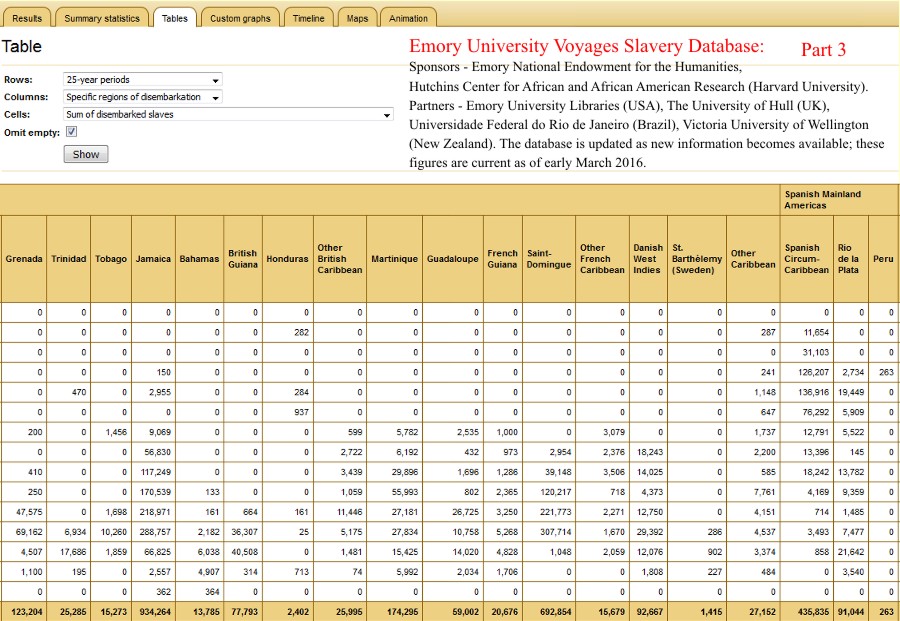Click the Jamaica total cell 934,264
The width and height of the screenshot is (900, 621).
point(153,612)
